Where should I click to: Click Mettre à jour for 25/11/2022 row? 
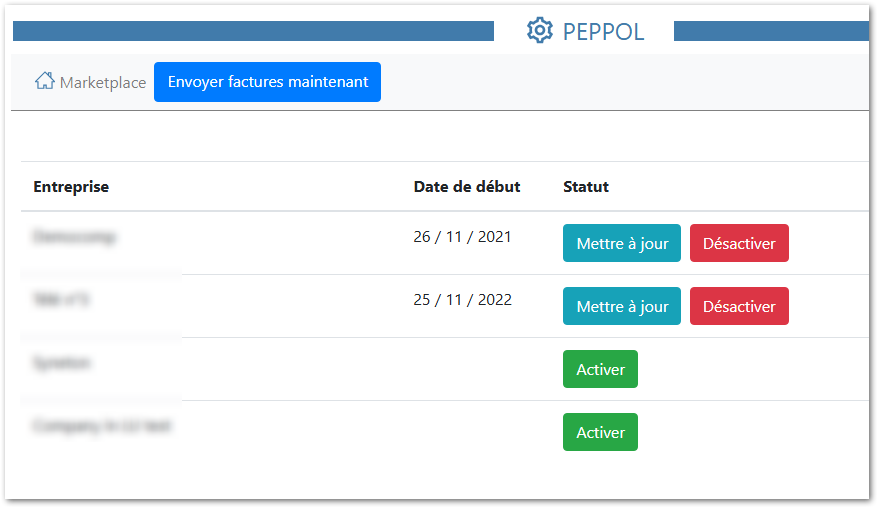[622, 306]
